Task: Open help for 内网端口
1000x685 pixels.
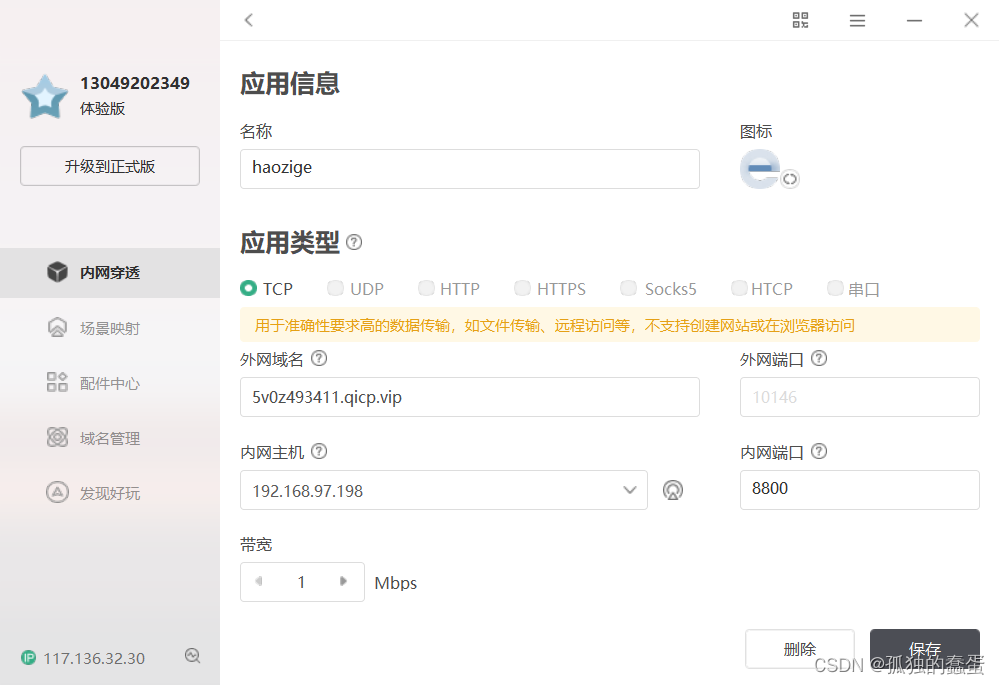Action: coord(819,452)
